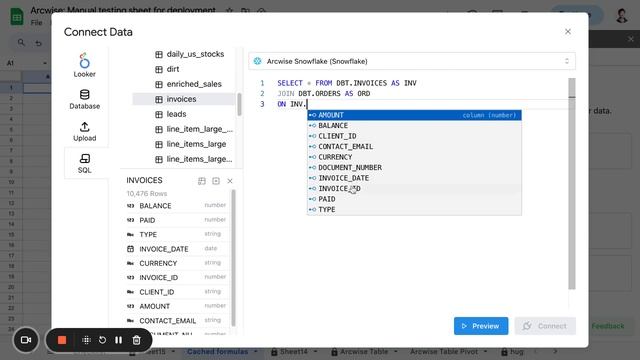Open the Looker data source
640x360 pixels.
pyautogui.click(x=84, y=65)
